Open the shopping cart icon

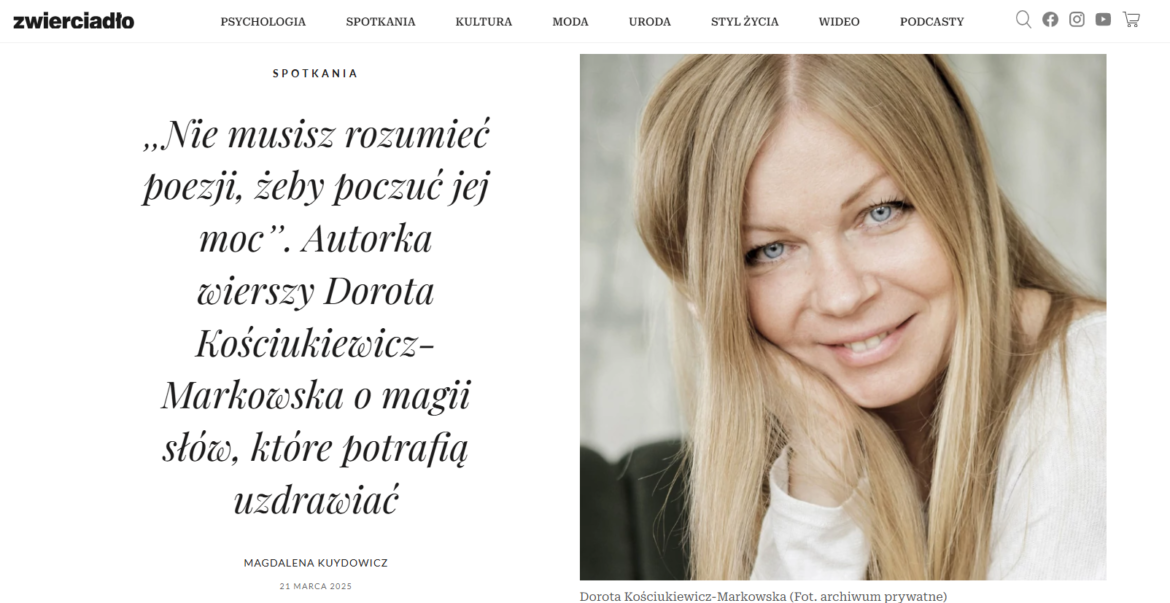tap(1131, 19)
